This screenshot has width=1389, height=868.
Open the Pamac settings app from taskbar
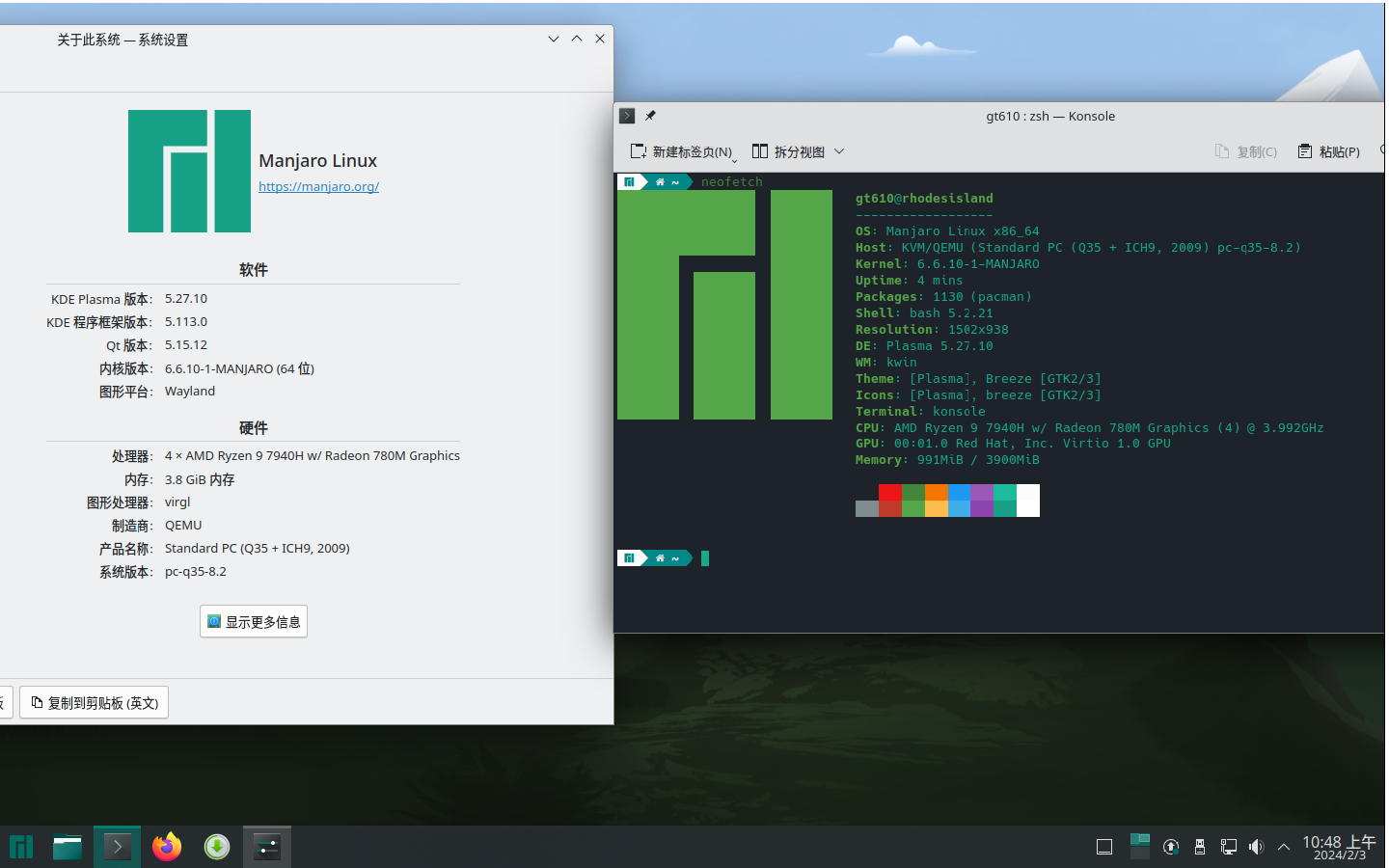click(x=267, y=846)
